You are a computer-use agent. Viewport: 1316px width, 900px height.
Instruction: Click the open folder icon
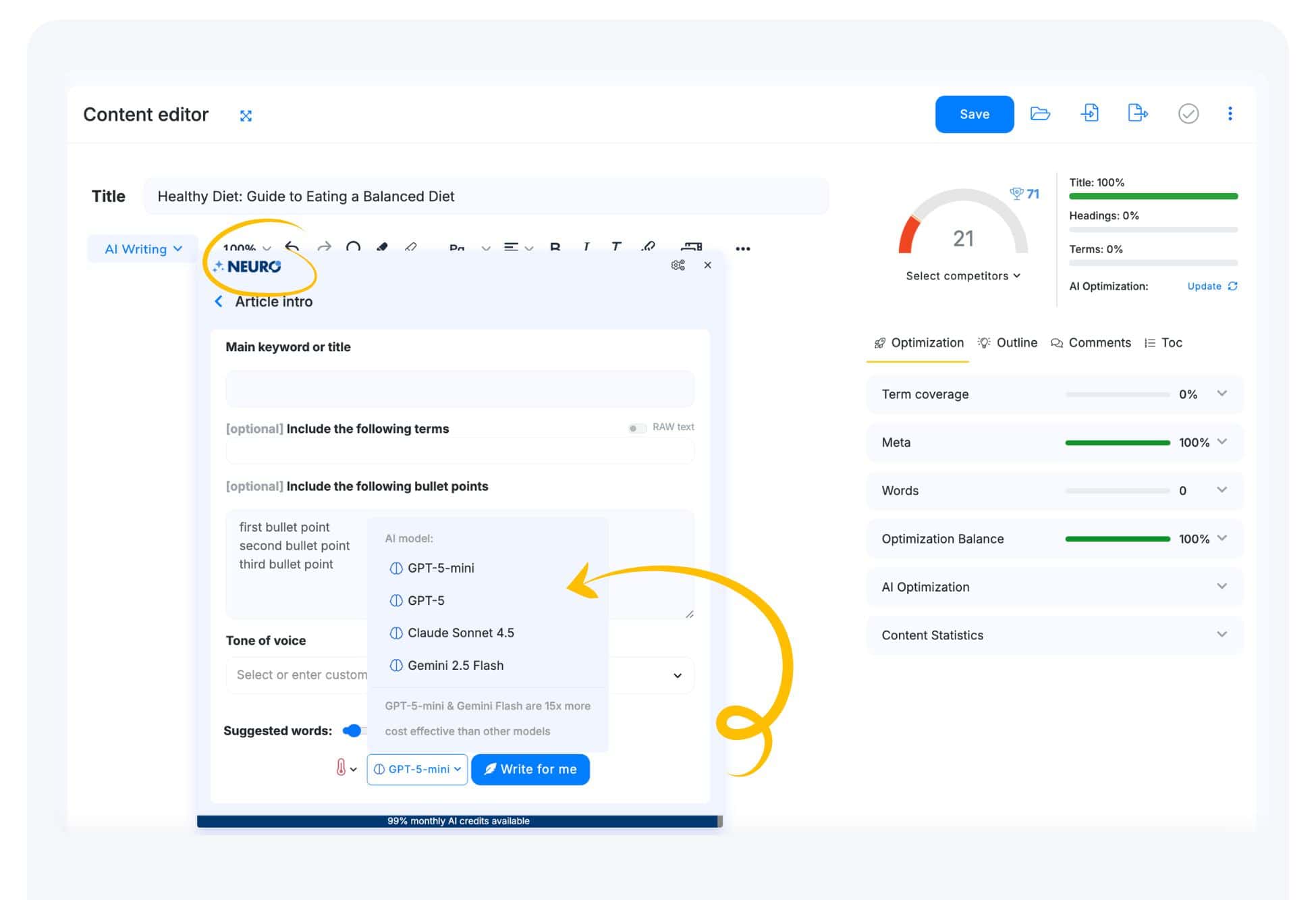coord(1040,113)
